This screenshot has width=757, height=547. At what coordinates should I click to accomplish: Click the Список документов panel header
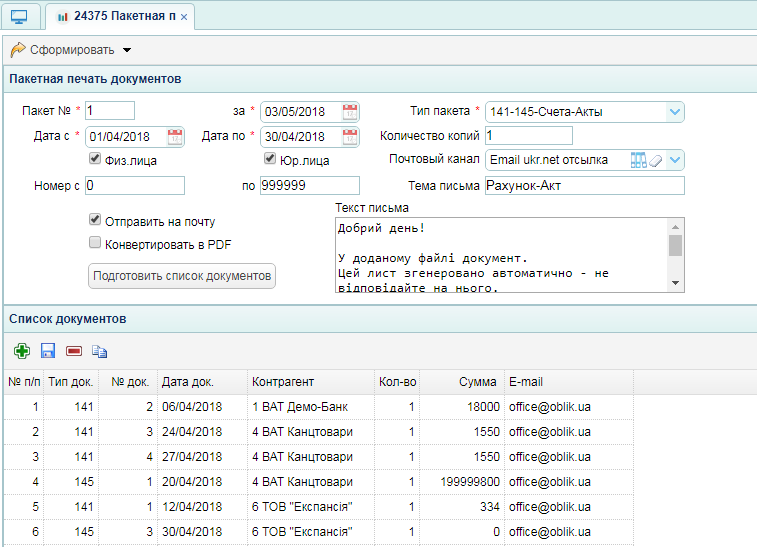380,319
